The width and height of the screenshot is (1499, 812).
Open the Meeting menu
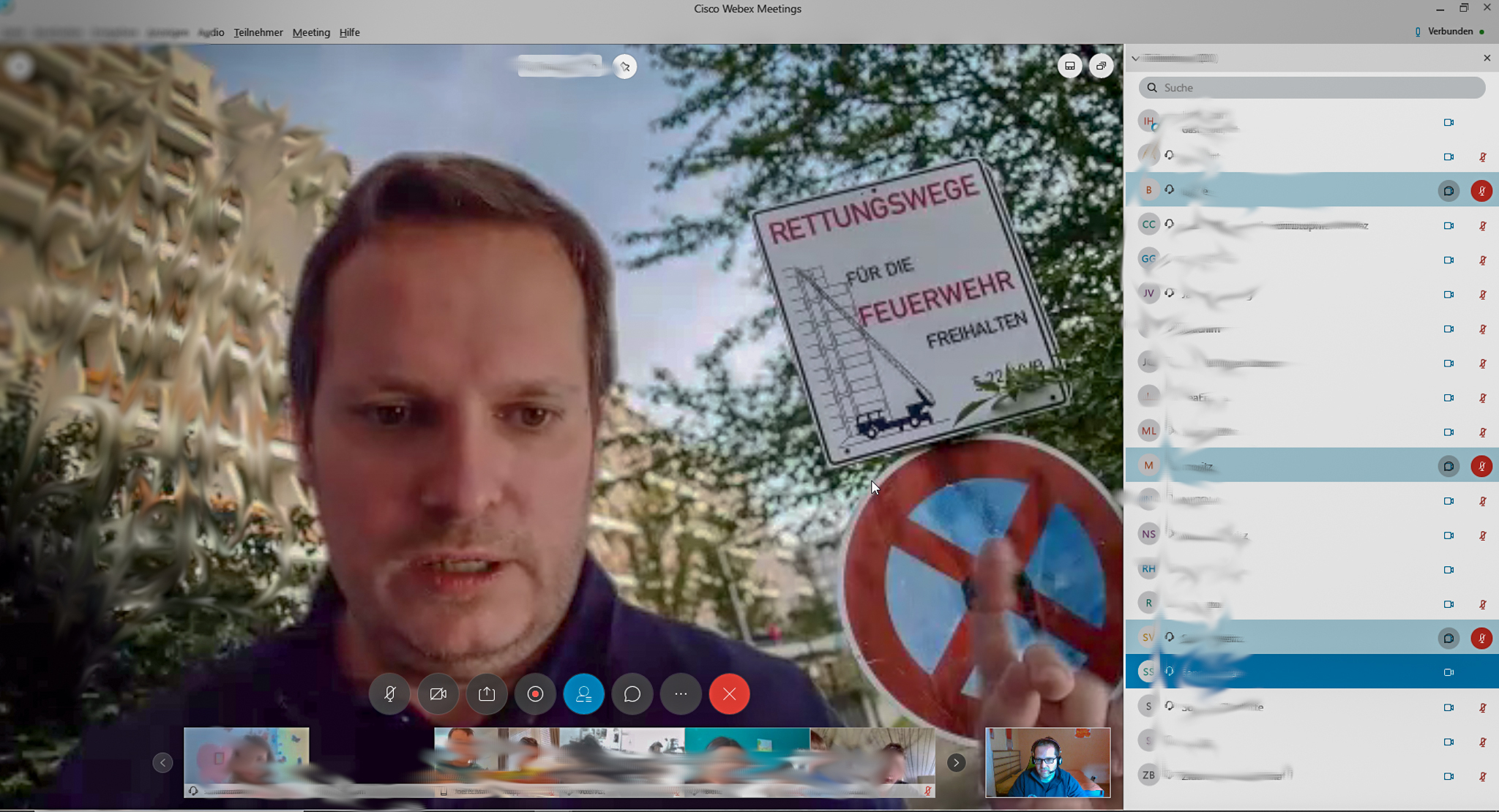coord(311,32)
